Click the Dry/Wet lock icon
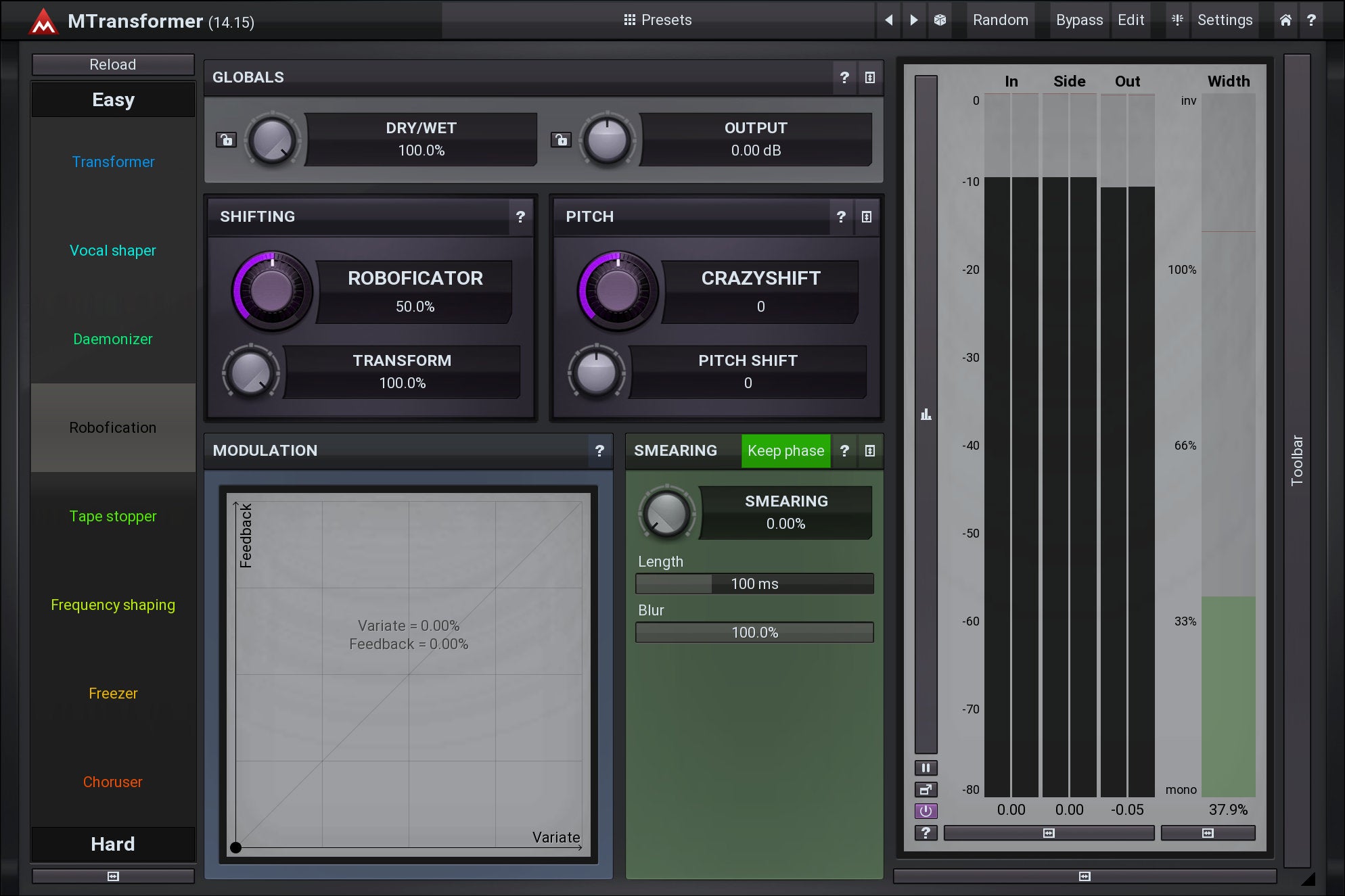Viewport: 1345px width, 896px height. pos(226,140)
